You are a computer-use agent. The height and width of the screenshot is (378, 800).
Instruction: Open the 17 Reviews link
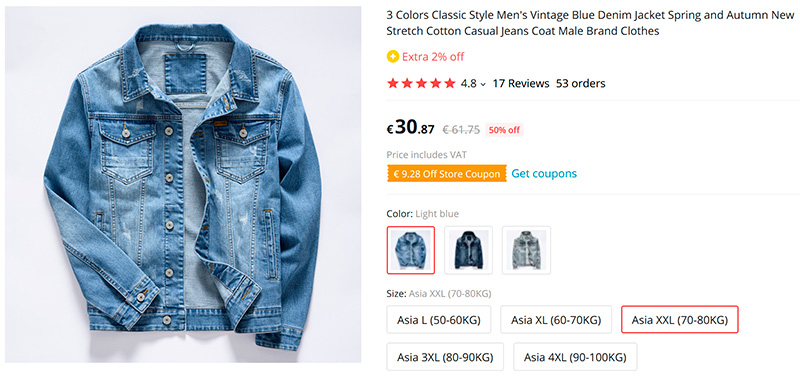(521, 84)
